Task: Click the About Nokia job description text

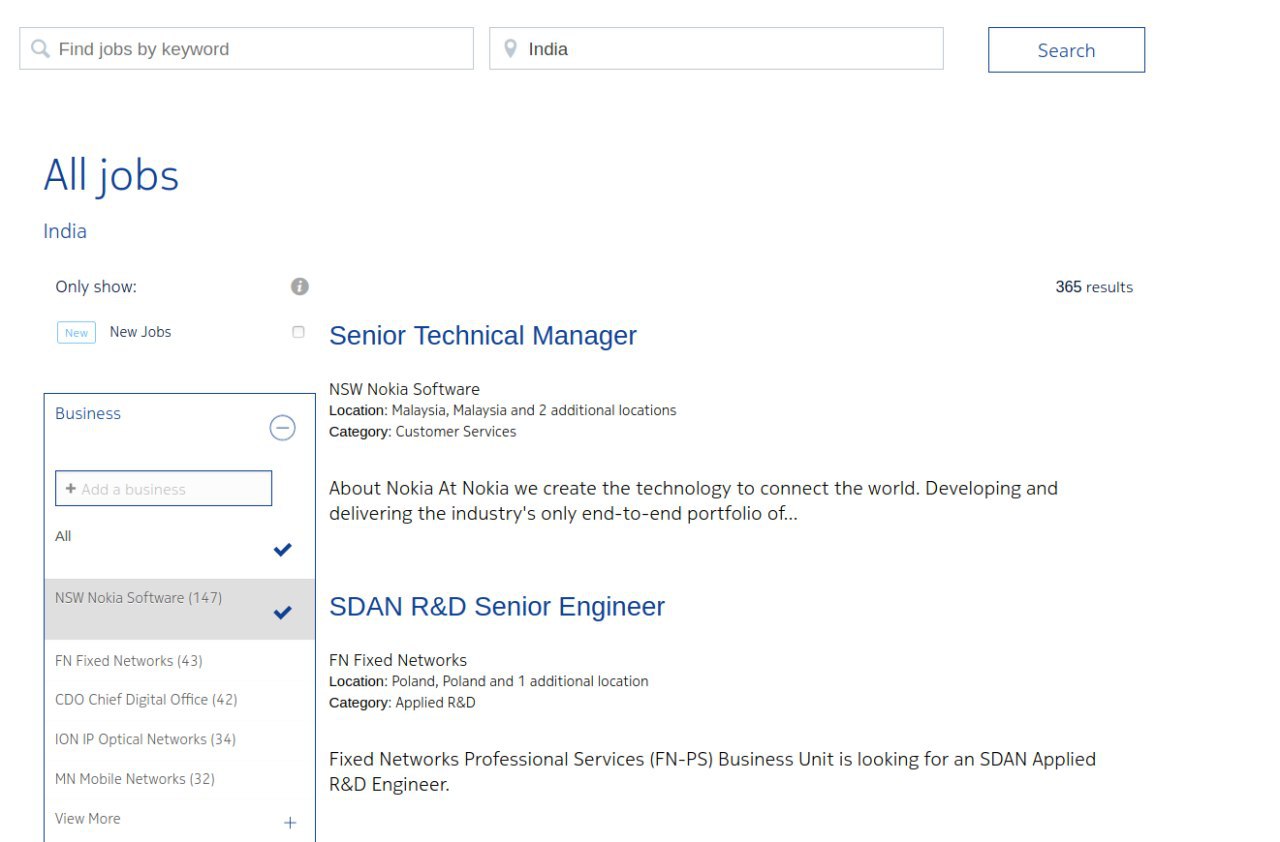Action: point(693,501)
